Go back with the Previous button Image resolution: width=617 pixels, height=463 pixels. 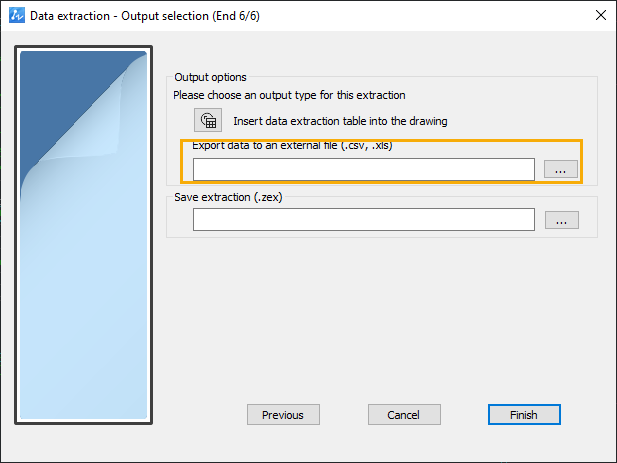click(283, 415)
